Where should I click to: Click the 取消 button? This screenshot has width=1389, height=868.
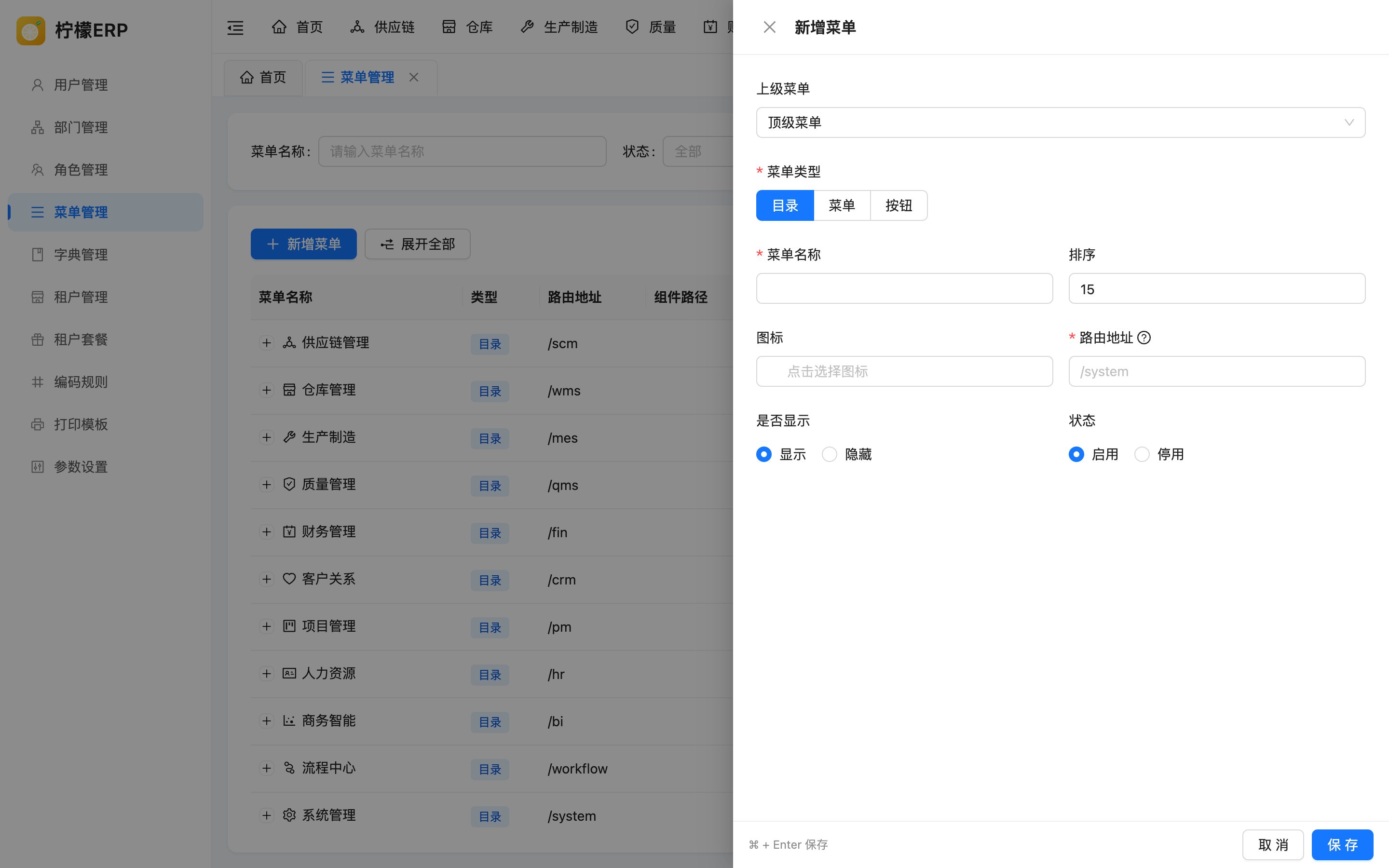tap(1273, 844)
